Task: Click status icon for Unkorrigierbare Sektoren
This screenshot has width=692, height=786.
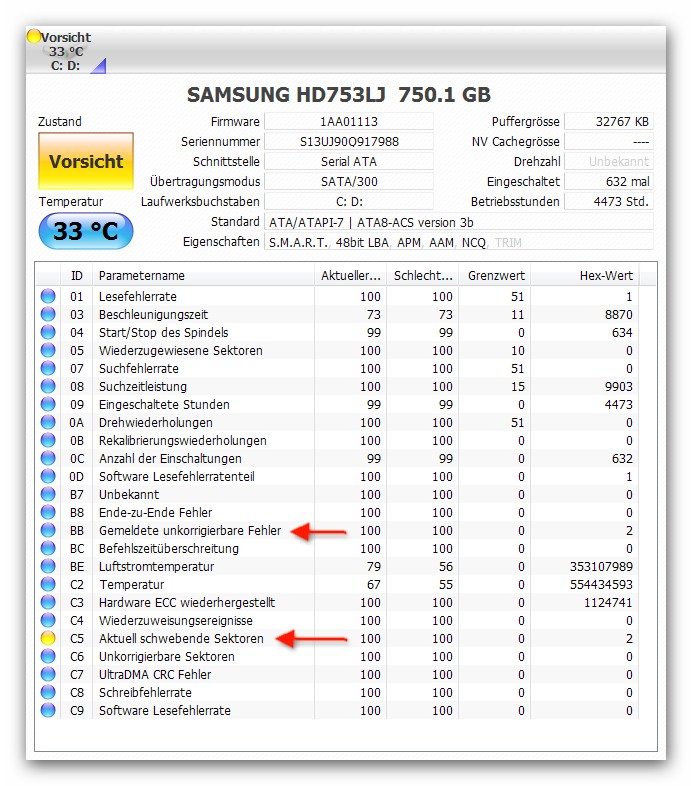Action: click(48, 656)
